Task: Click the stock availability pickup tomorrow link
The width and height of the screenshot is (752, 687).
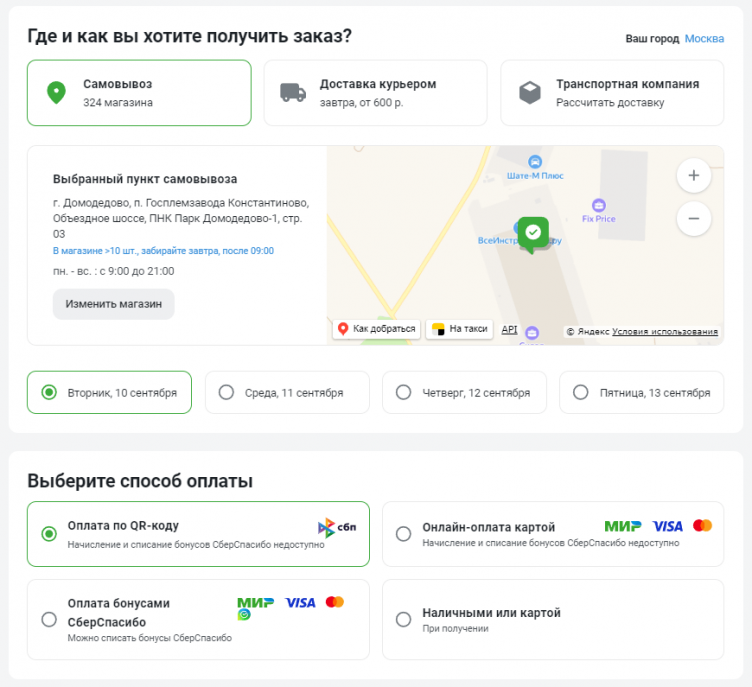Action: coord(163,251)
